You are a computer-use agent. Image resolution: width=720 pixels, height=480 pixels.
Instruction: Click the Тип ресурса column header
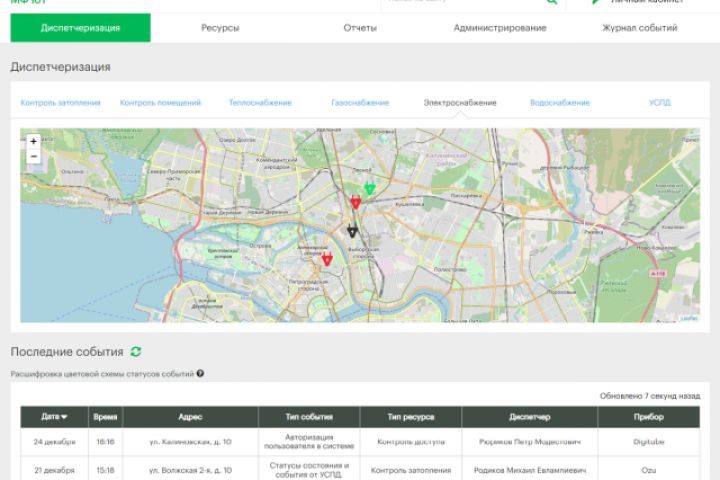[x=411, y=417]
